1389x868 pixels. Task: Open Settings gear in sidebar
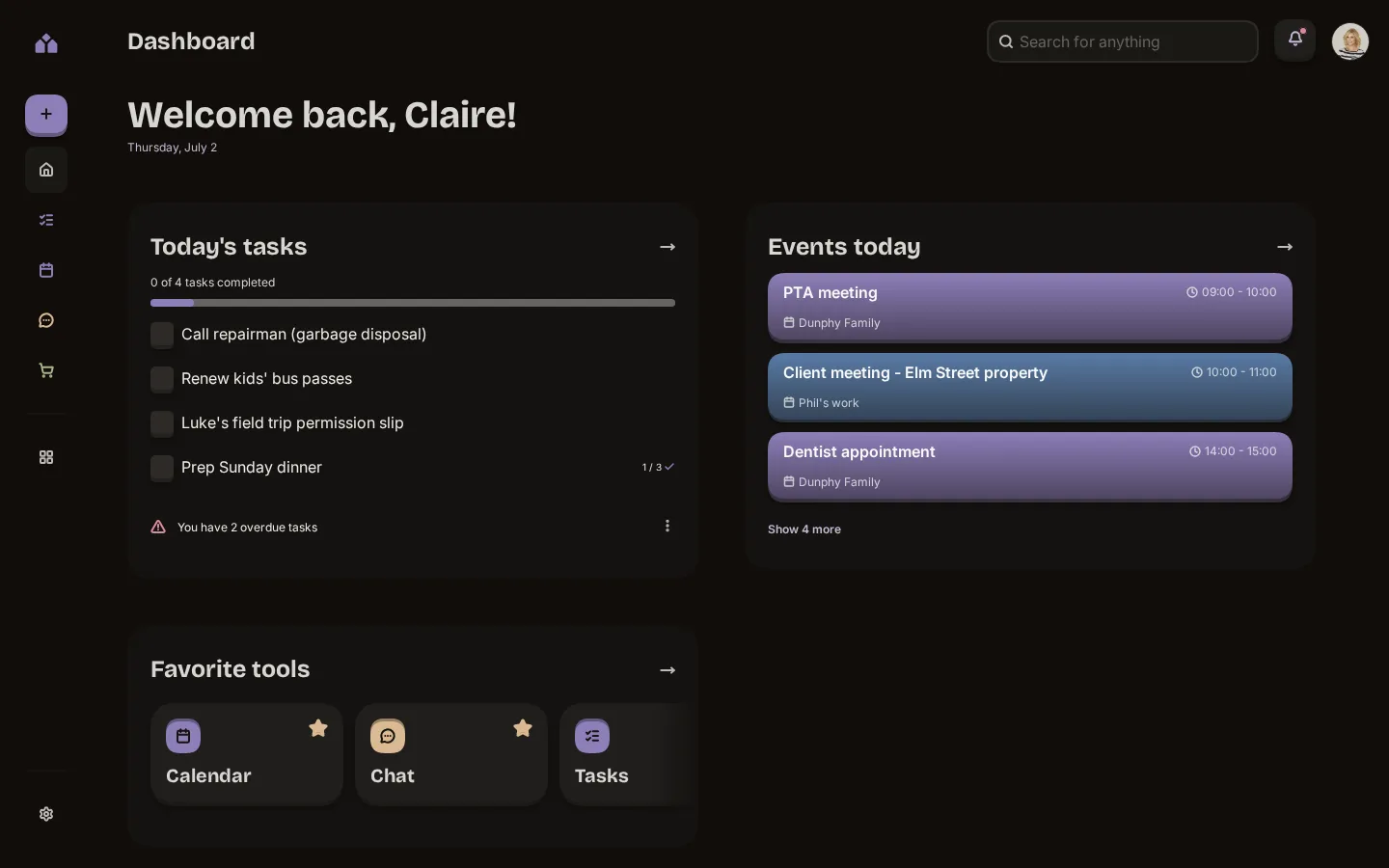pos(46,814)
